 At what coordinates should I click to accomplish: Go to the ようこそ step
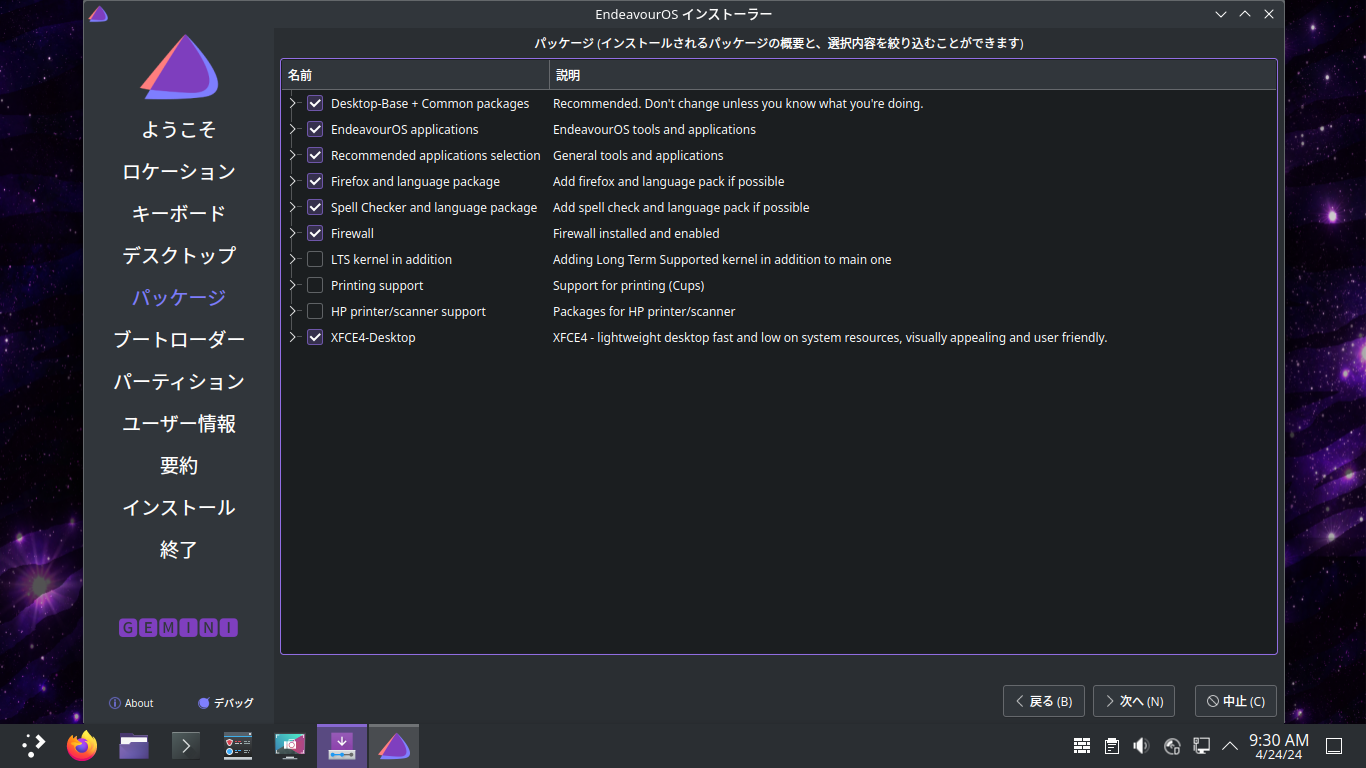[x=179, y=130]
